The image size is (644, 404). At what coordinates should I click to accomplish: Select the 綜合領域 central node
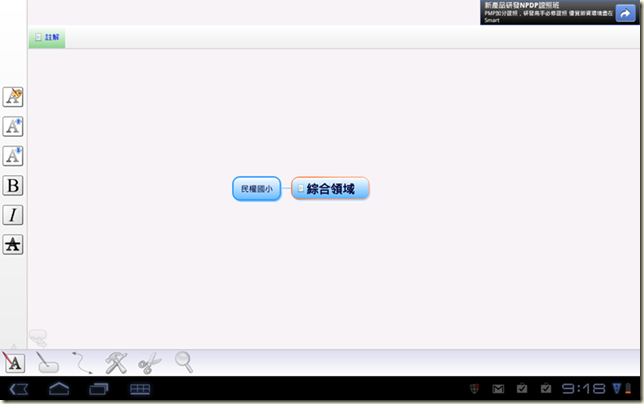pyautogui.click(x=330, y=188)
